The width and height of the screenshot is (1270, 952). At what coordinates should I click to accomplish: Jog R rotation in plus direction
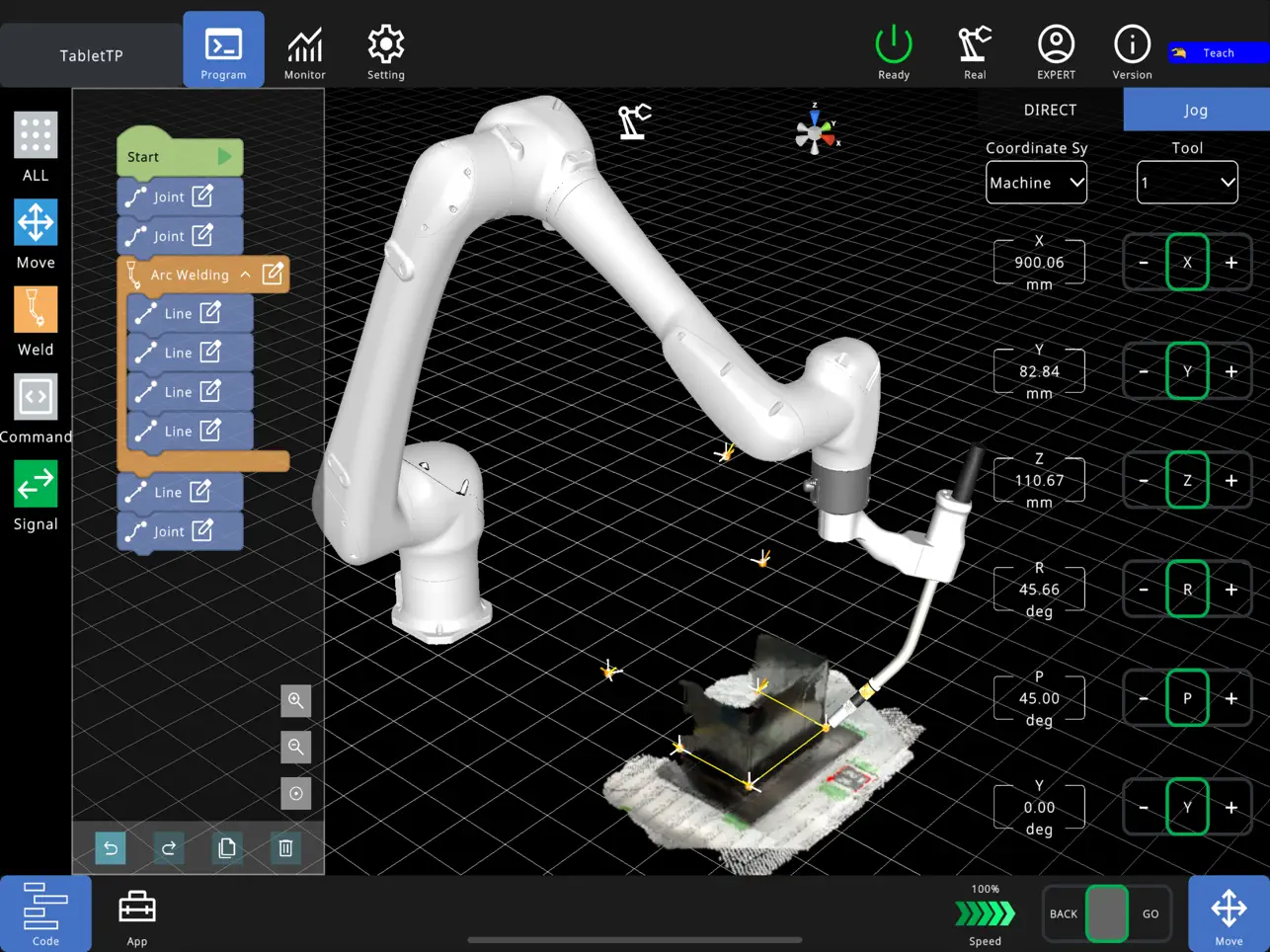[1231, 590]
